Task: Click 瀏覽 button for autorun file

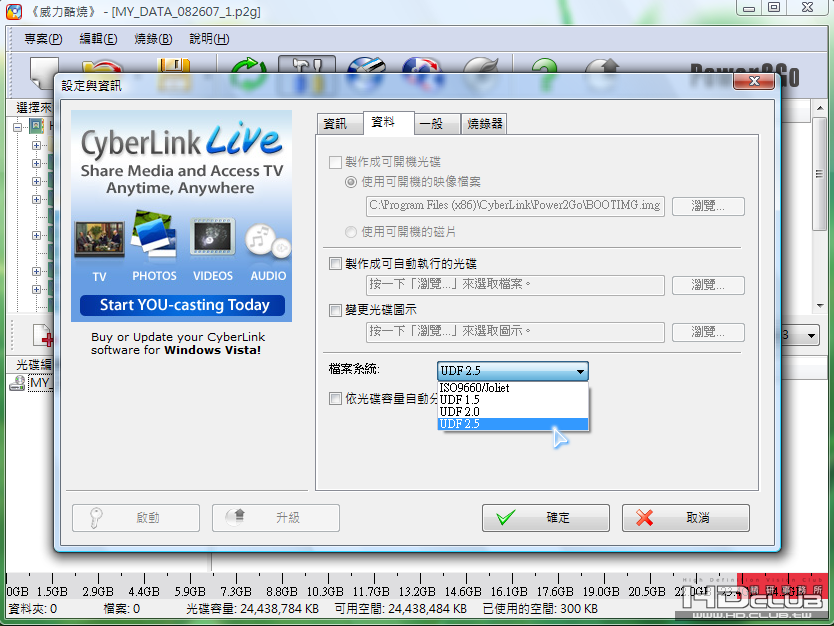Action: point(708,285)
